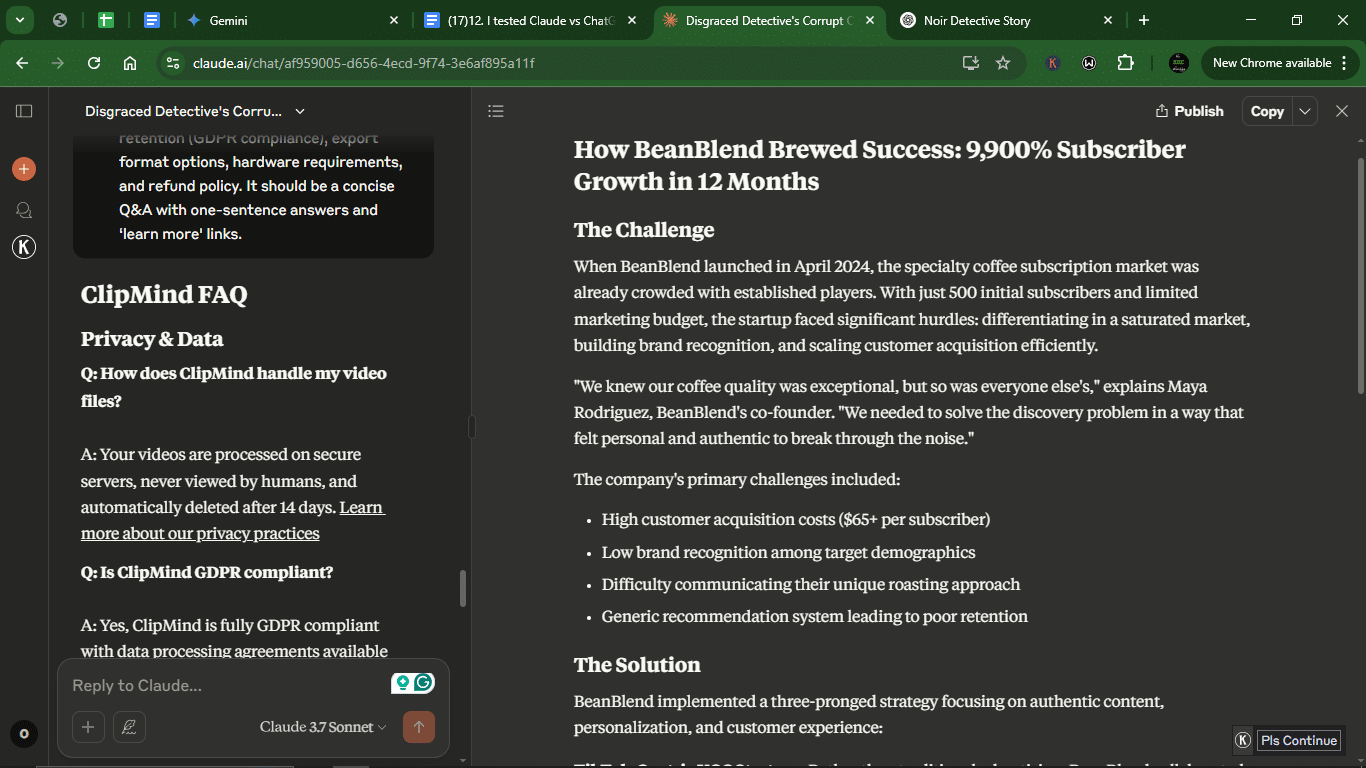The width and height of the screenshot is (1366, 768).
Task: Click the Privacy & Data heading
Action: pyautogui.click(x=152, y=339)
